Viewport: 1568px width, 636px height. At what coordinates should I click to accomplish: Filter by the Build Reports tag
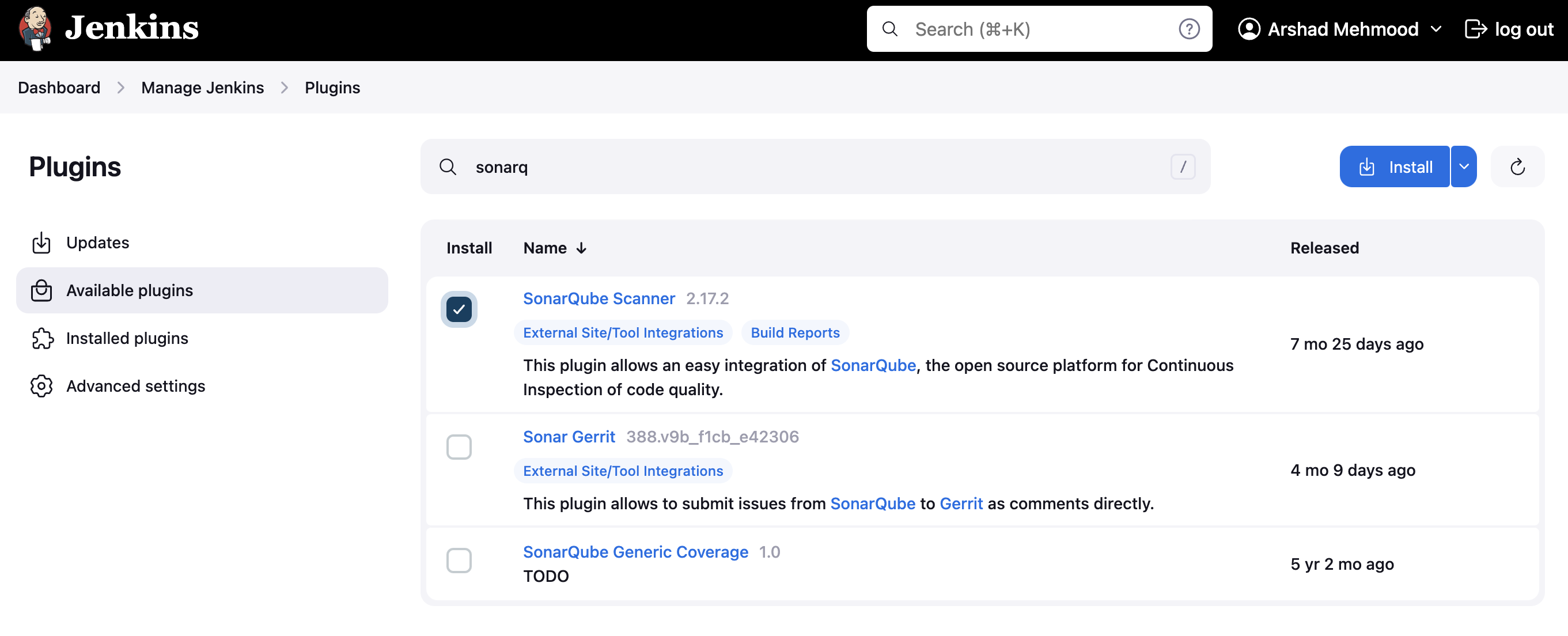click(x=794, y=333)
